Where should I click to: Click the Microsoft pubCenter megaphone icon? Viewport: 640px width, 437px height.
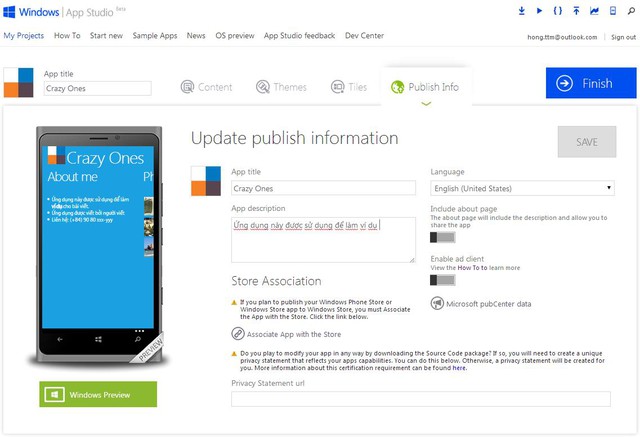coord(437,304)
